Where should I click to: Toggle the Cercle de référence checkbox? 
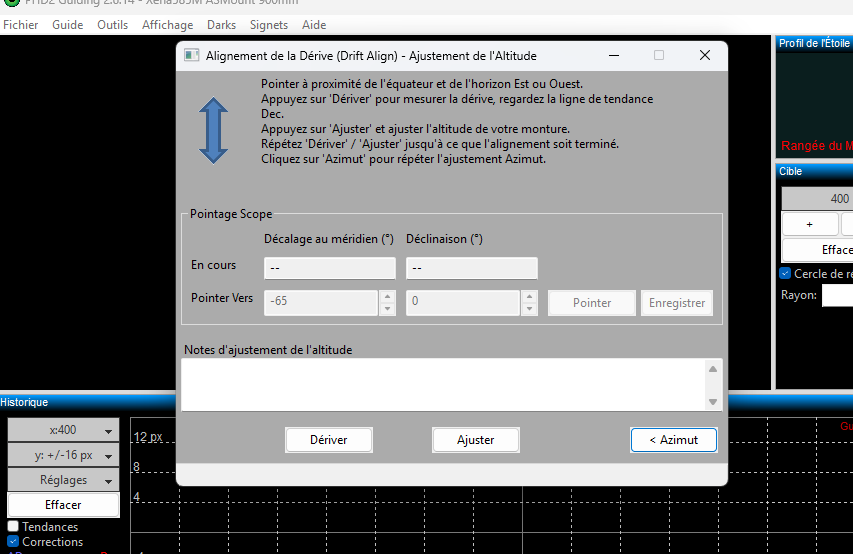click(x=785, y=273)
